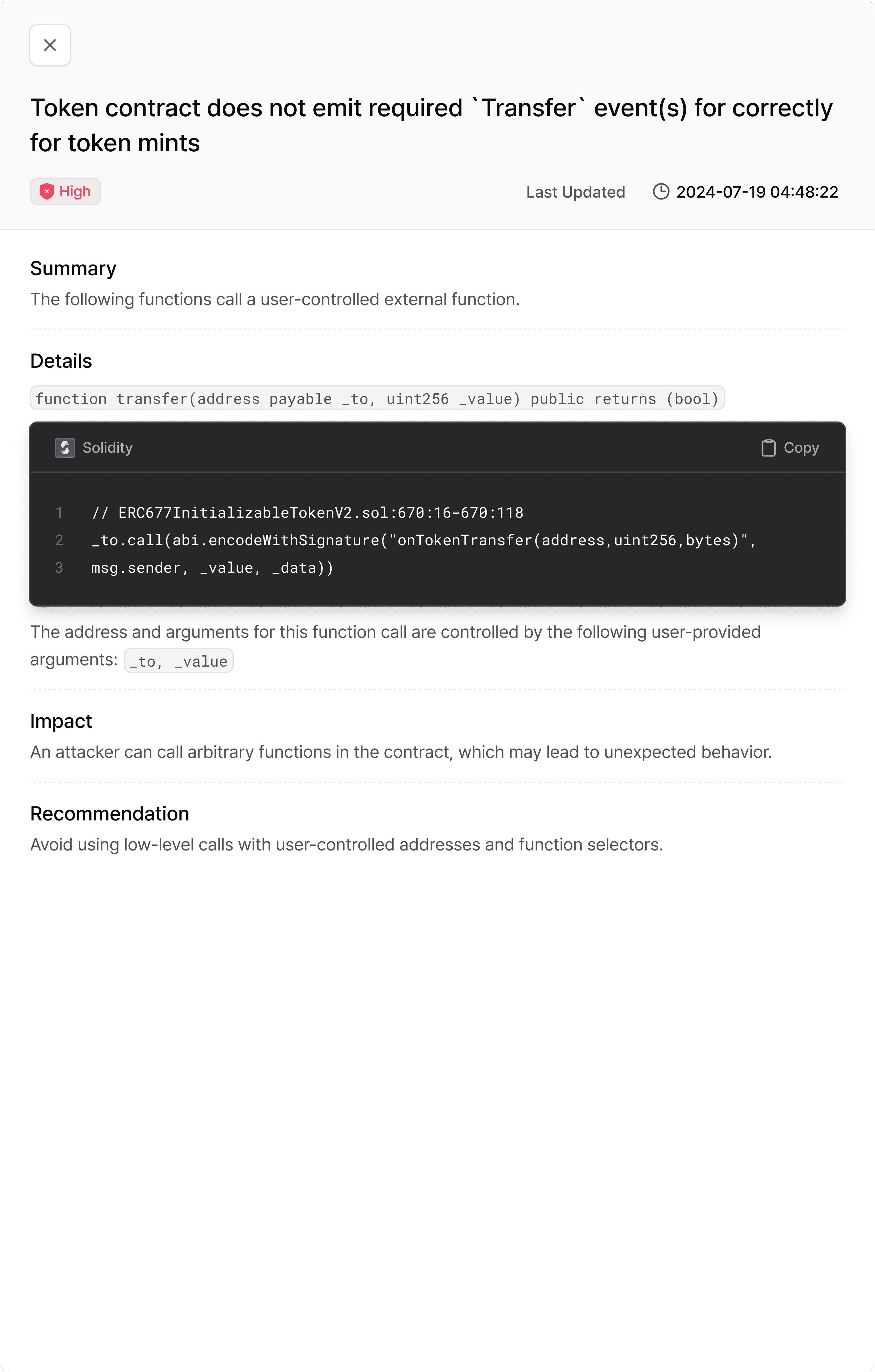Viewport: 875px width, 1372px height.
Task: Click the Solidity language label
Action: [107, 448]
